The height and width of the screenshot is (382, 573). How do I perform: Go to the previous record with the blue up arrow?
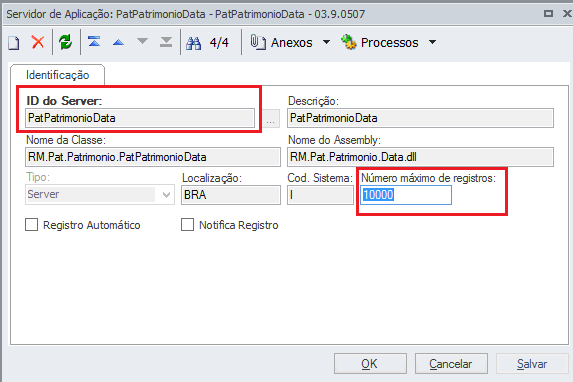pos(118,42)
